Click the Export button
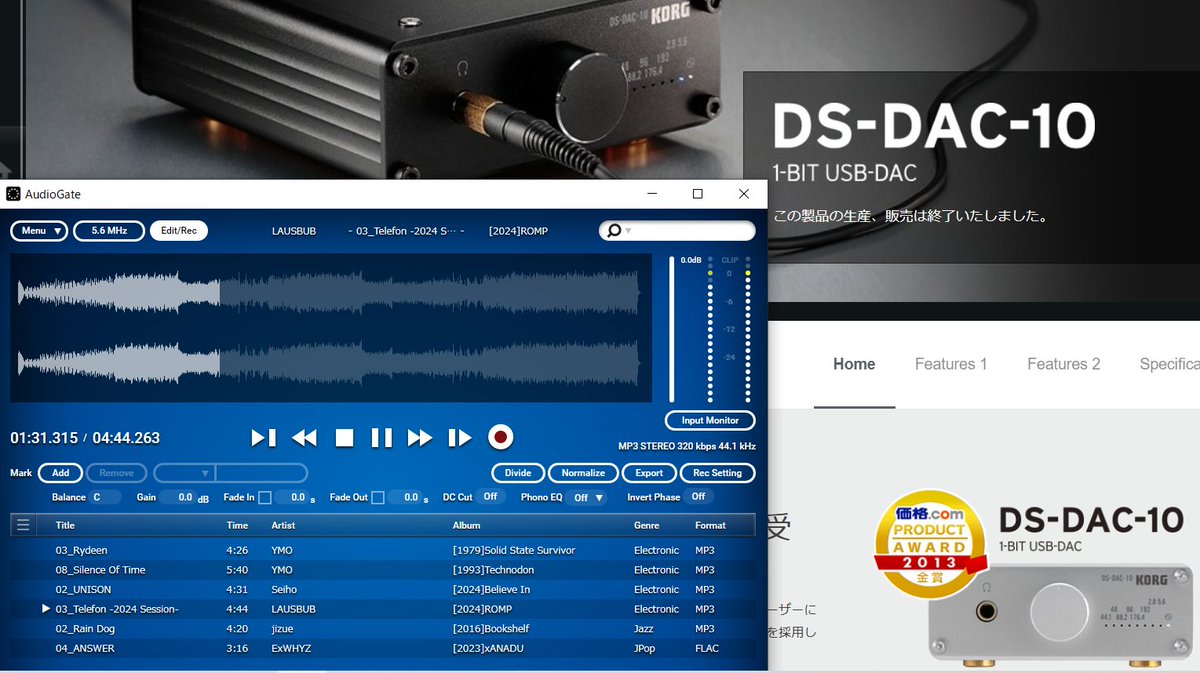1200x673 pixels. (x=649, y=473)
